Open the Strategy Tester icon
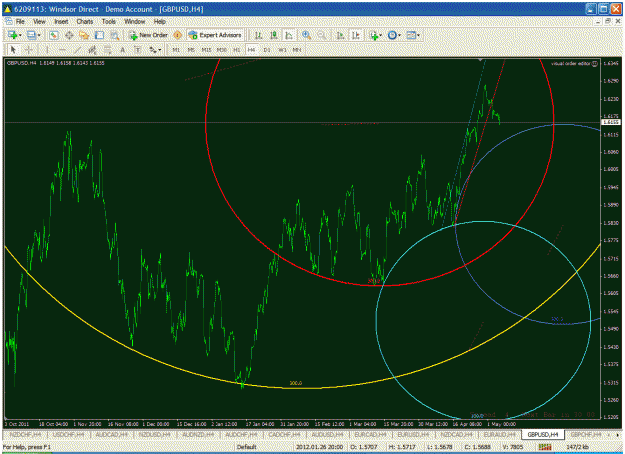The height and width of the screenshot is (454, 625). click(115, 35)
